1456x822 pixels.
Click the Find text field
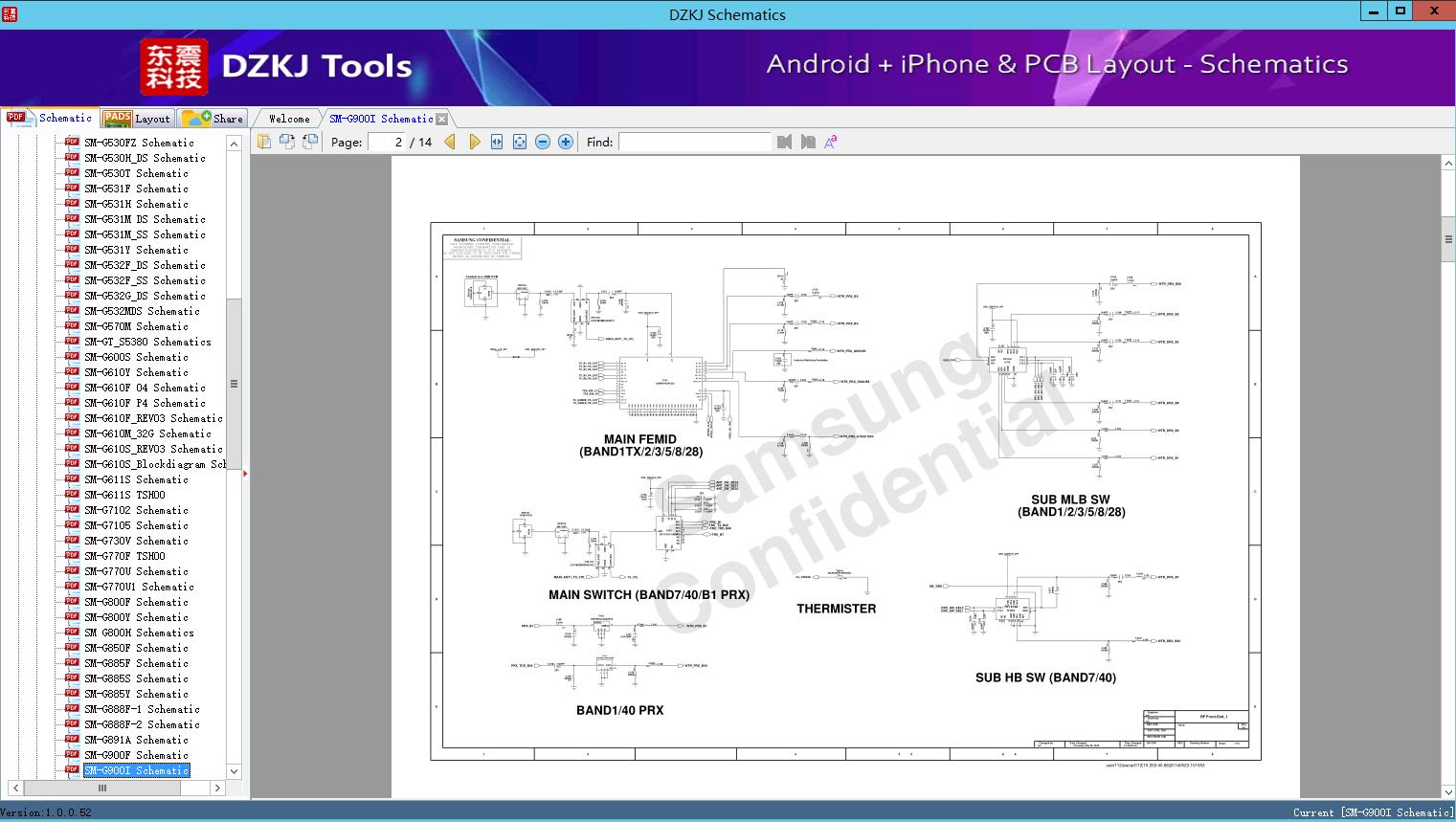(694, 142)
